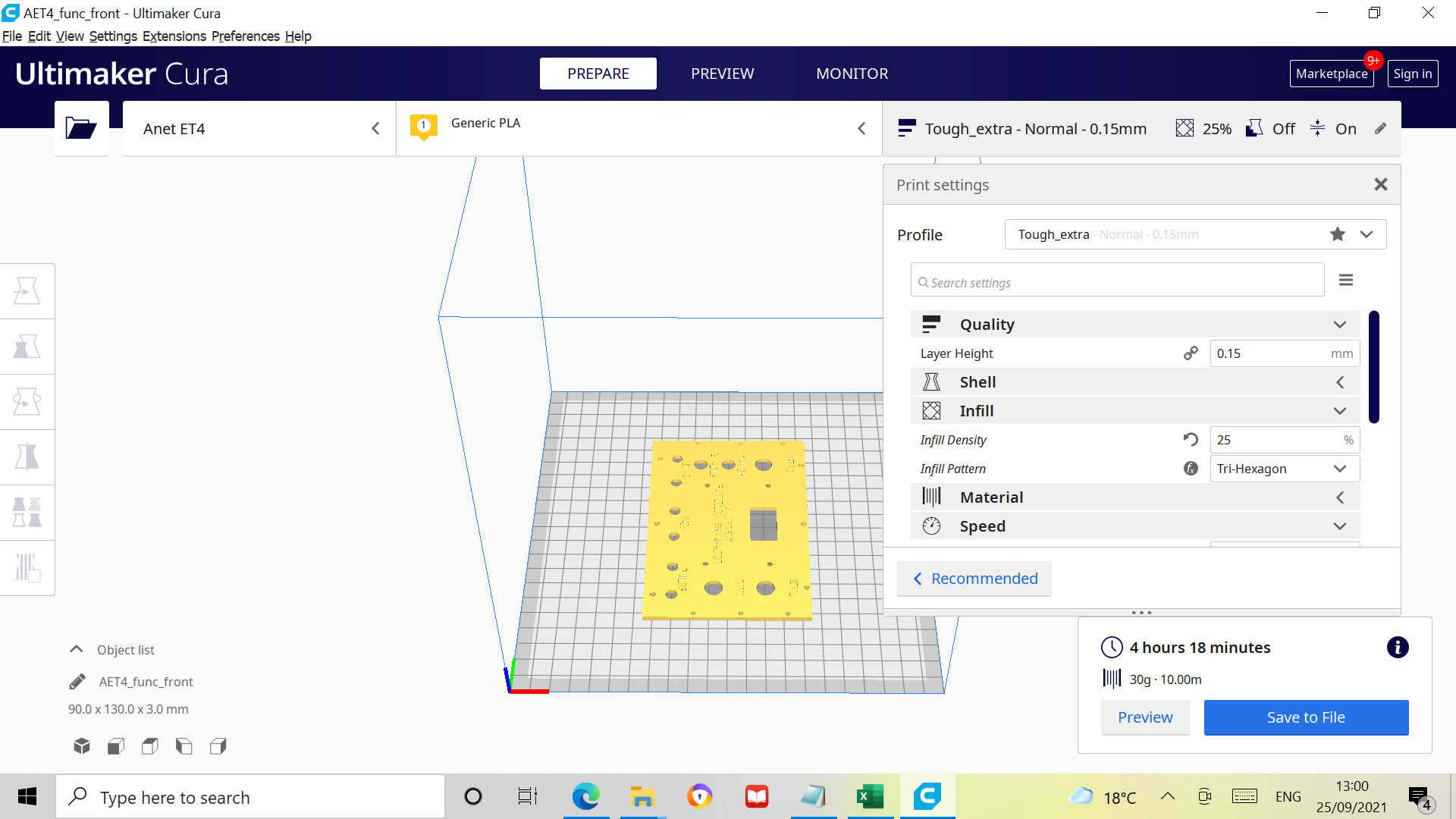
Task: Open the Infill Pattern dropdown
Action: coord(1285,469)
